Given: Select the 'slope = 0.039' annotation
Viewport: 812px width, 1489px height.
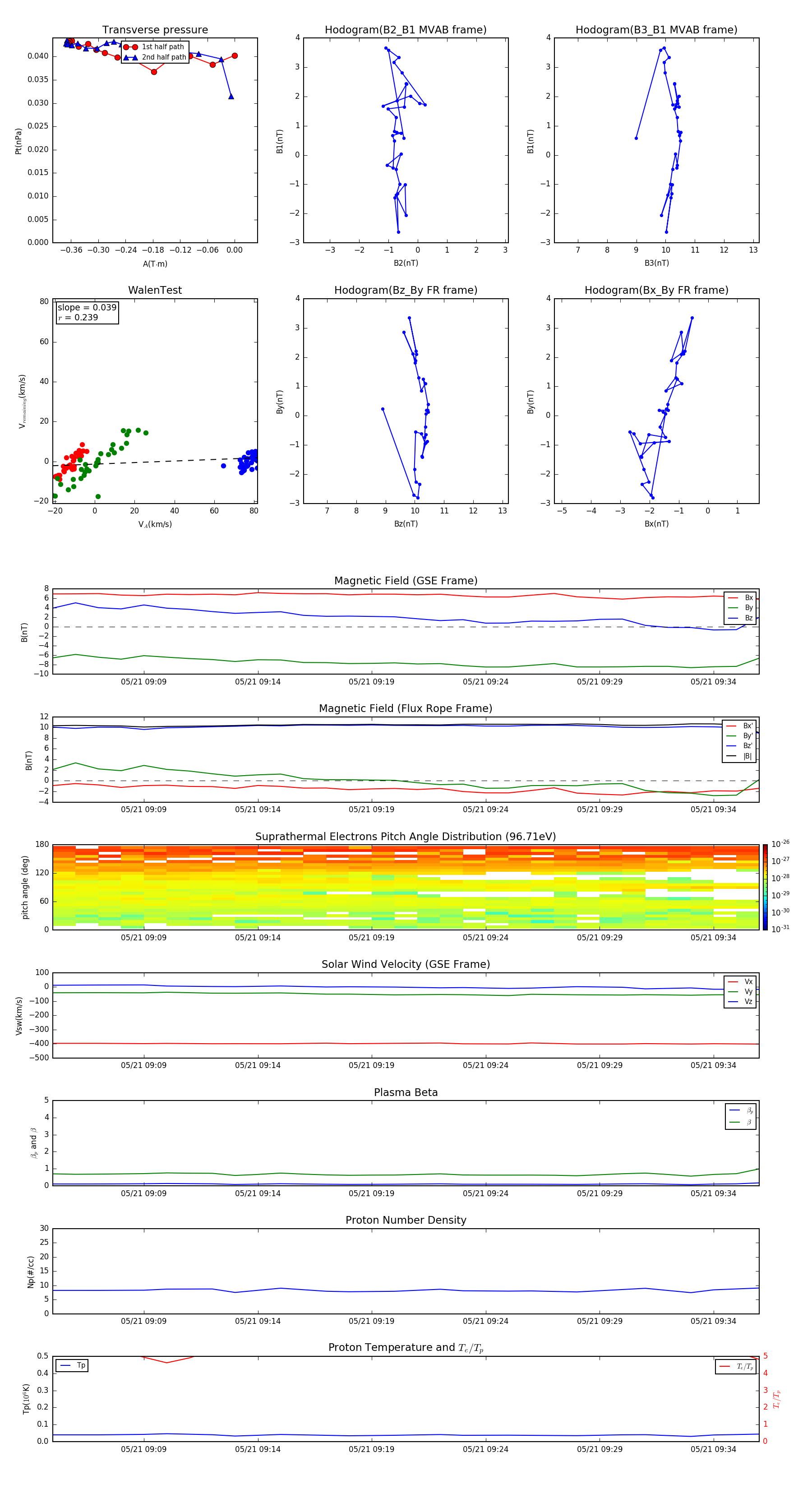Looking at the screenshot, I should click(87, 308).
